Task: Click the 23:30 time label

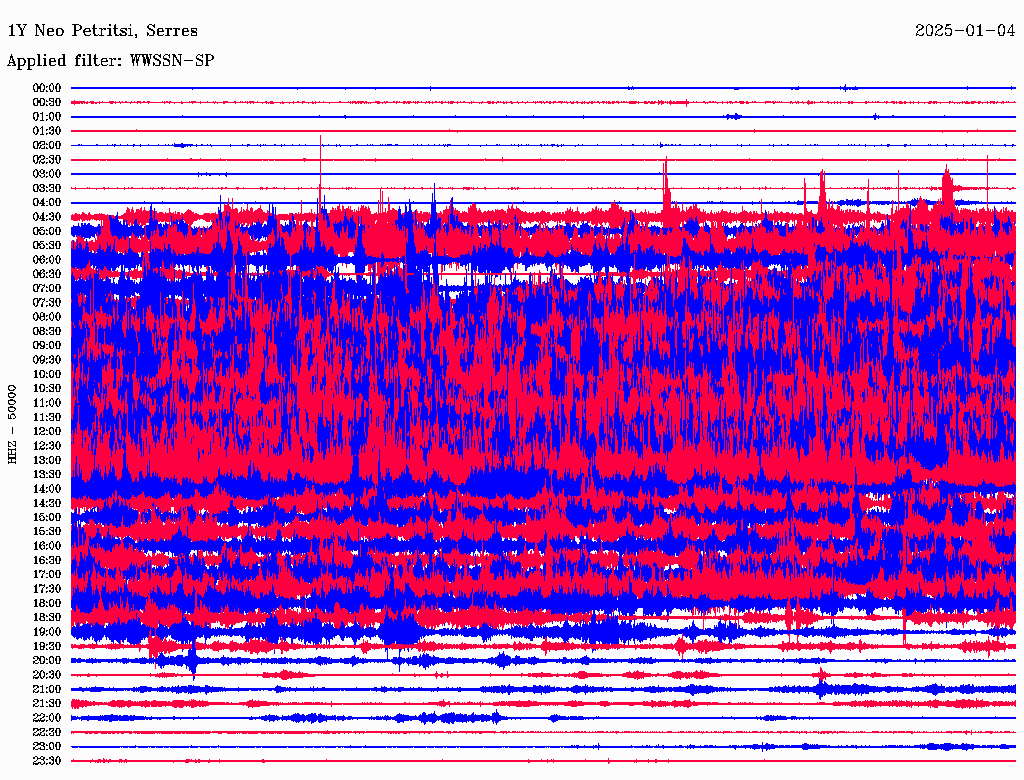Action: 47,761
